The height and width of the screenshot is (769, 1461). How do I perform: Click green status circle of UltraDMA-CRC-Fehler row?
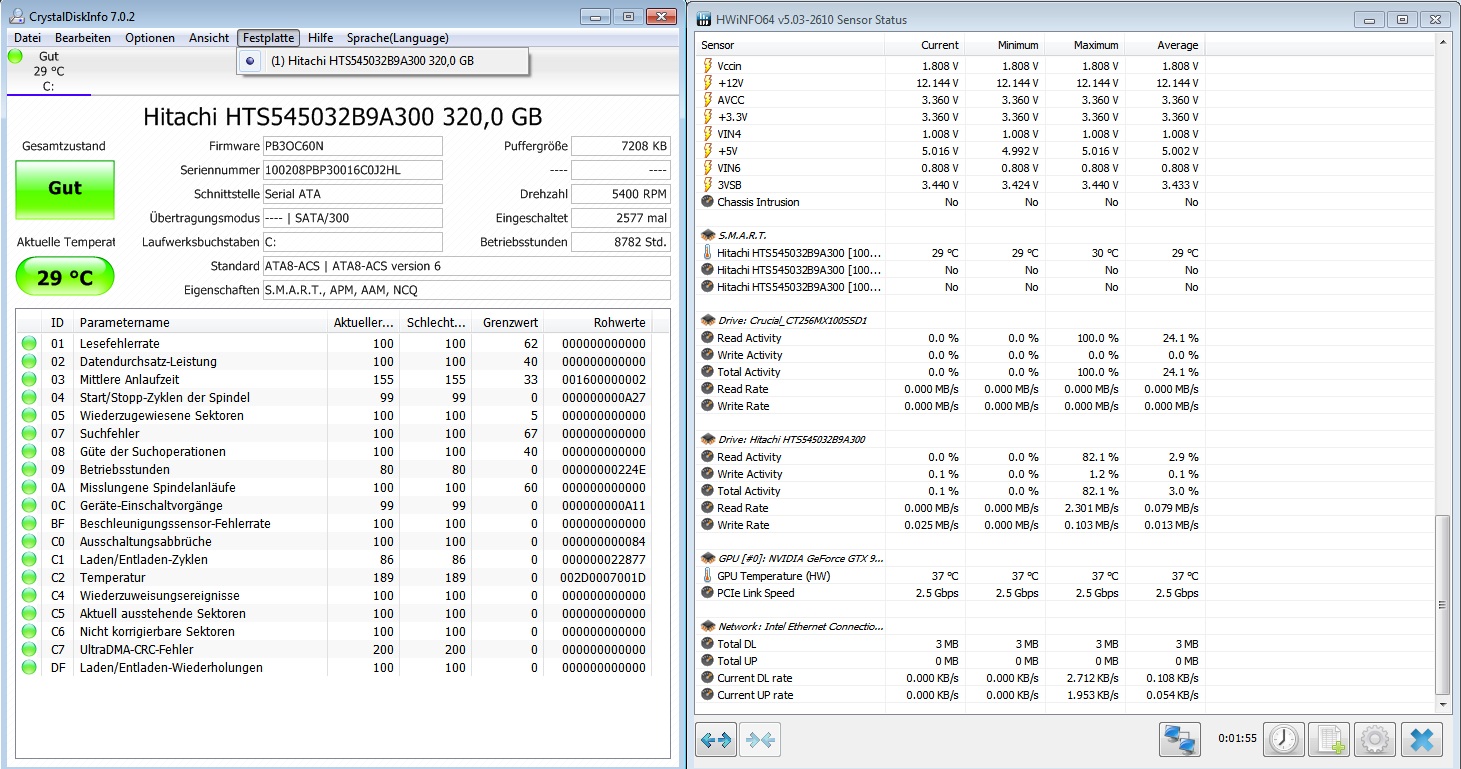[28, 649]
